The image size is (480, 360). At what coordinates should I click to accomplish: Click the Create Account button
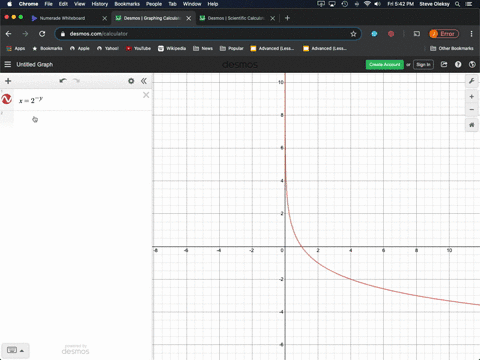tap(385, 64)
